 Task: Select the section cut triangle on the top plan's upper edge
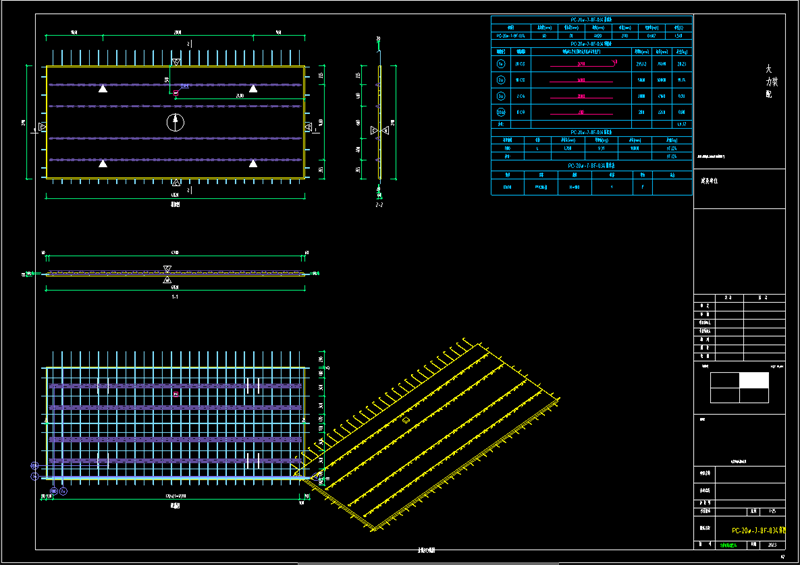[x=176, y=62]
